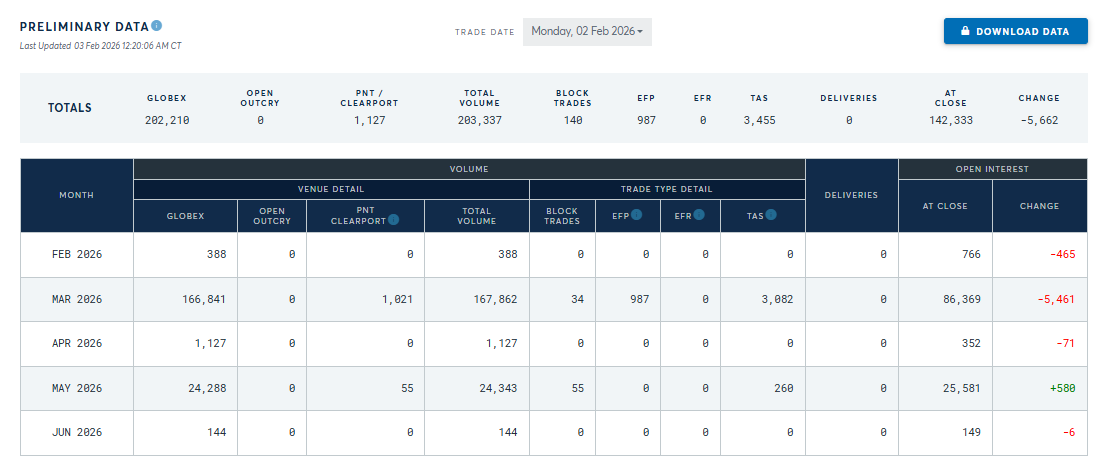Click MAR 2026 total volume 167,862
1110x456 pixels.
coord(495,300)
